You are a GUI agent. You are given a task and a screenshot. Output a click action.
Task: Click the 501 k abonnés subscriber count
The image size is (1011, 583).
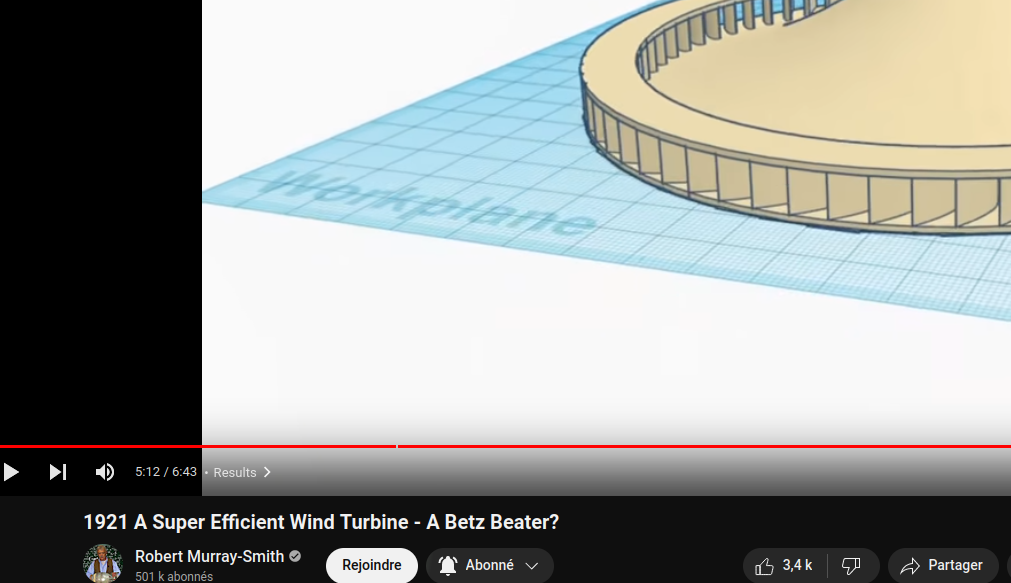[174, 577]
